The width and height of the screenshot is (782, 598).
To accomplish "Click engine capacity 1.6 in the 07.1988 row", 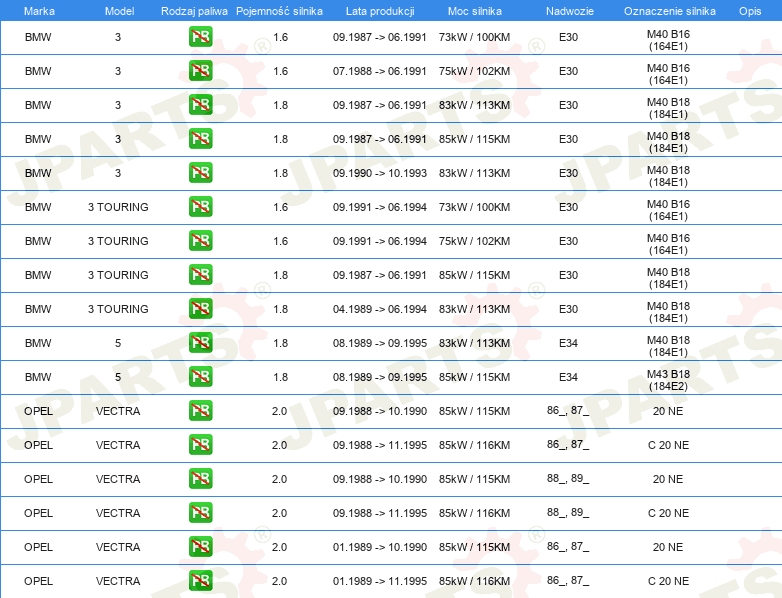I will pos(280,71).
